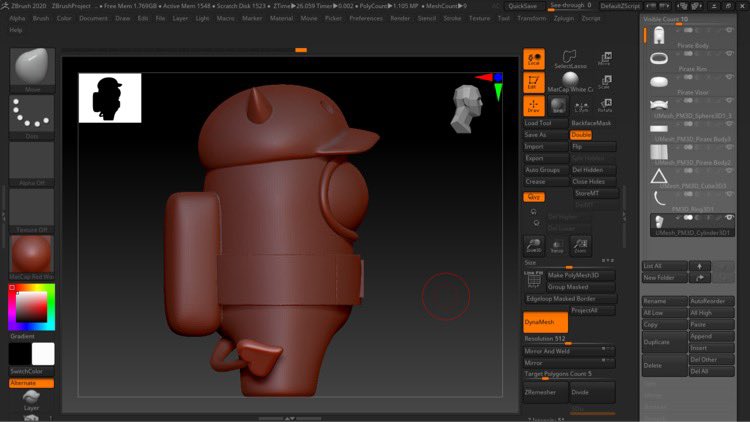Open the Zplugin menu
This screenshot has height=422, width=750.
pyautogui.click(x=563, y=18)
